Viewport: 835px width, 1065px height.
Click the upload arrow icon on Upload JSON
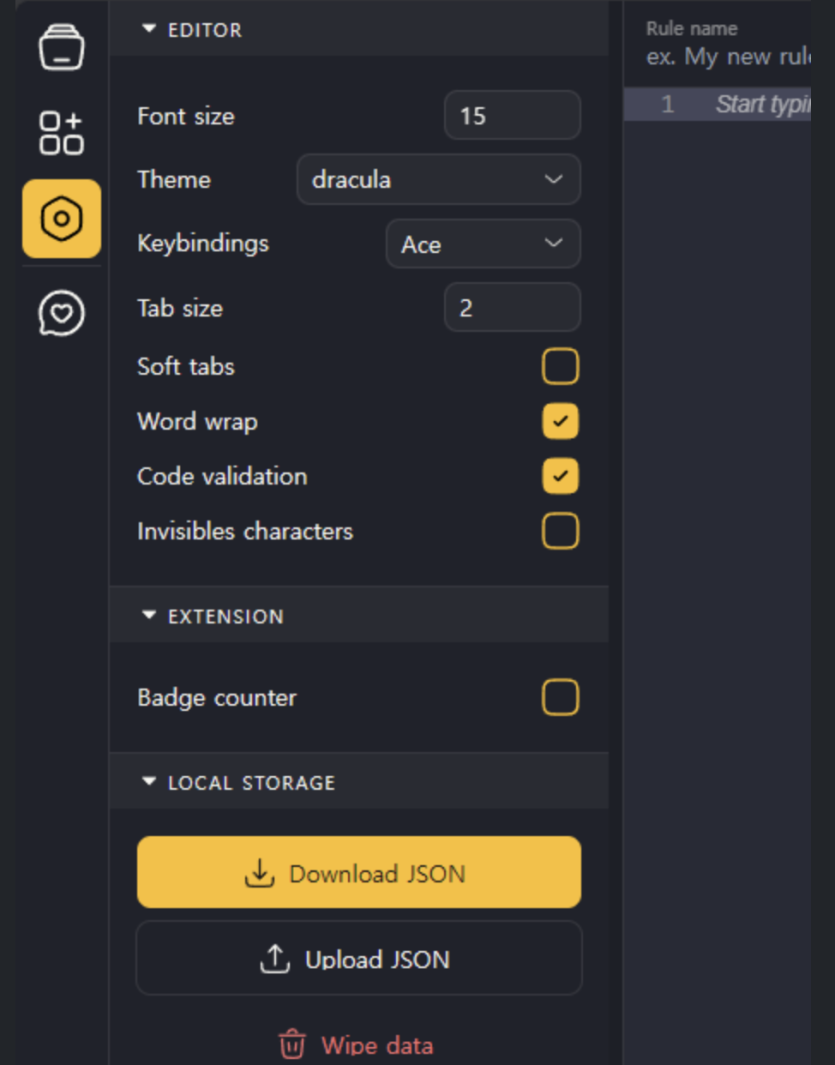pos(275,958)
